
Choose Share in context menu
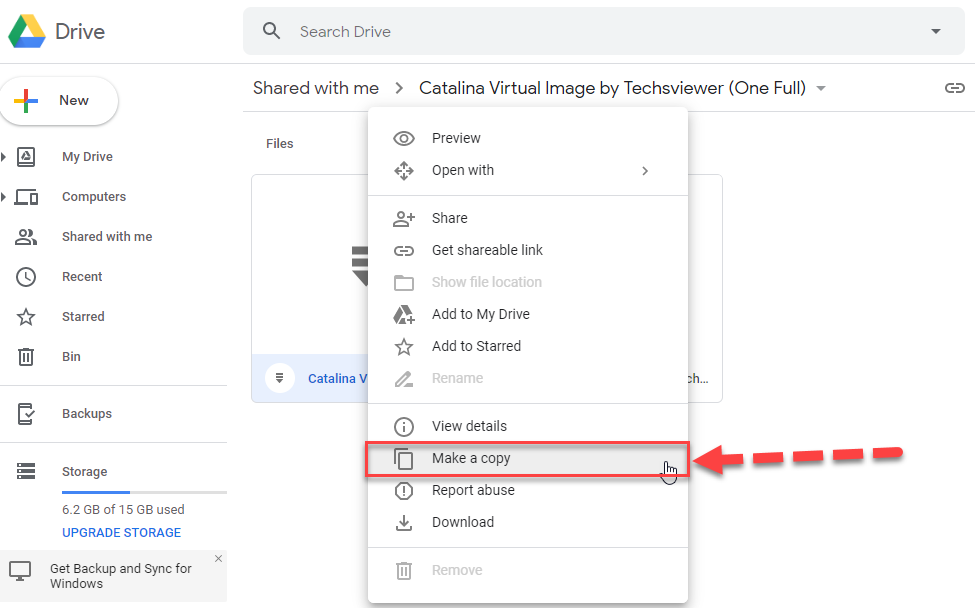528,218
